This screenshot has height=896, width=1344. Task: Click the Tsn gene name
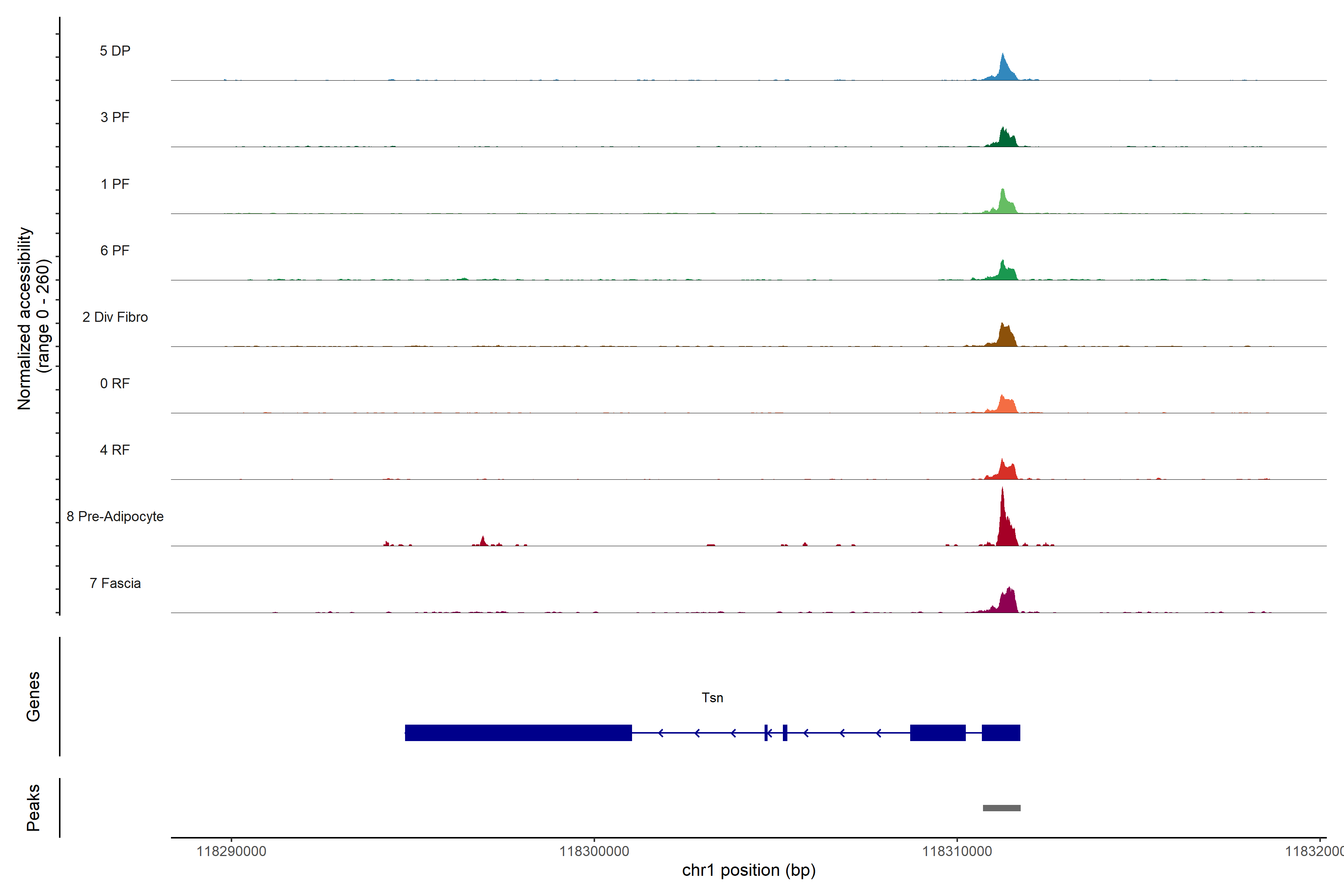click(712, 698)
